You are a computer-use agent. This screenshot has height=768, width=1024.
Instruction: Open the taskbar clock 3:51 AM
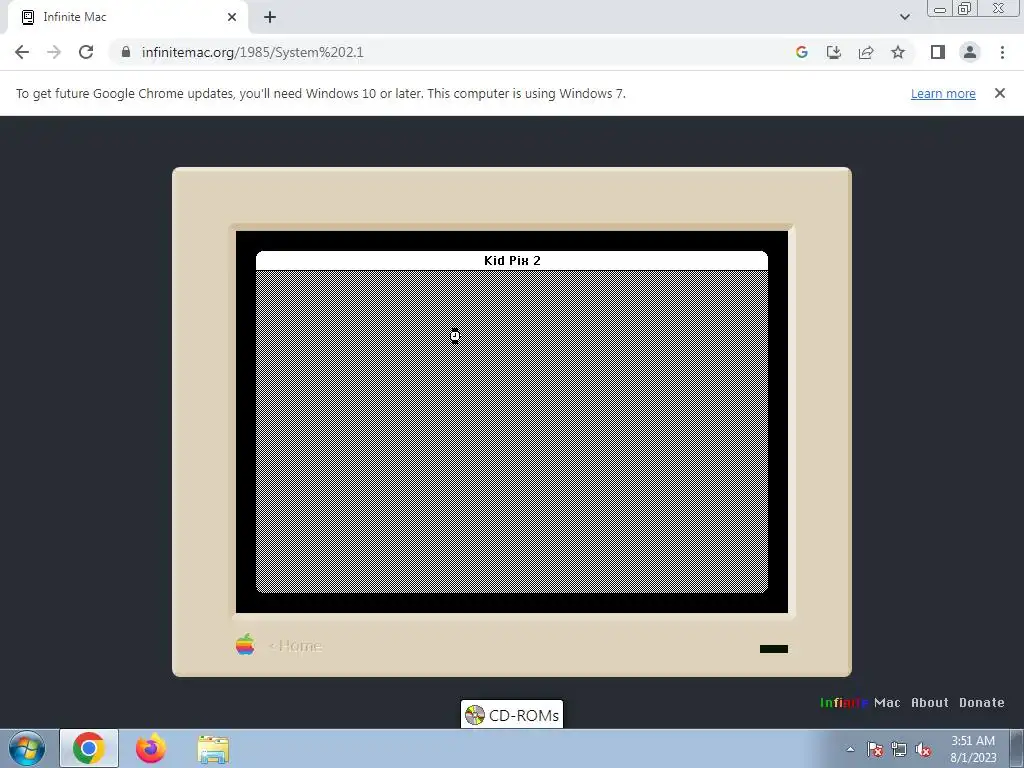(973, 749)
